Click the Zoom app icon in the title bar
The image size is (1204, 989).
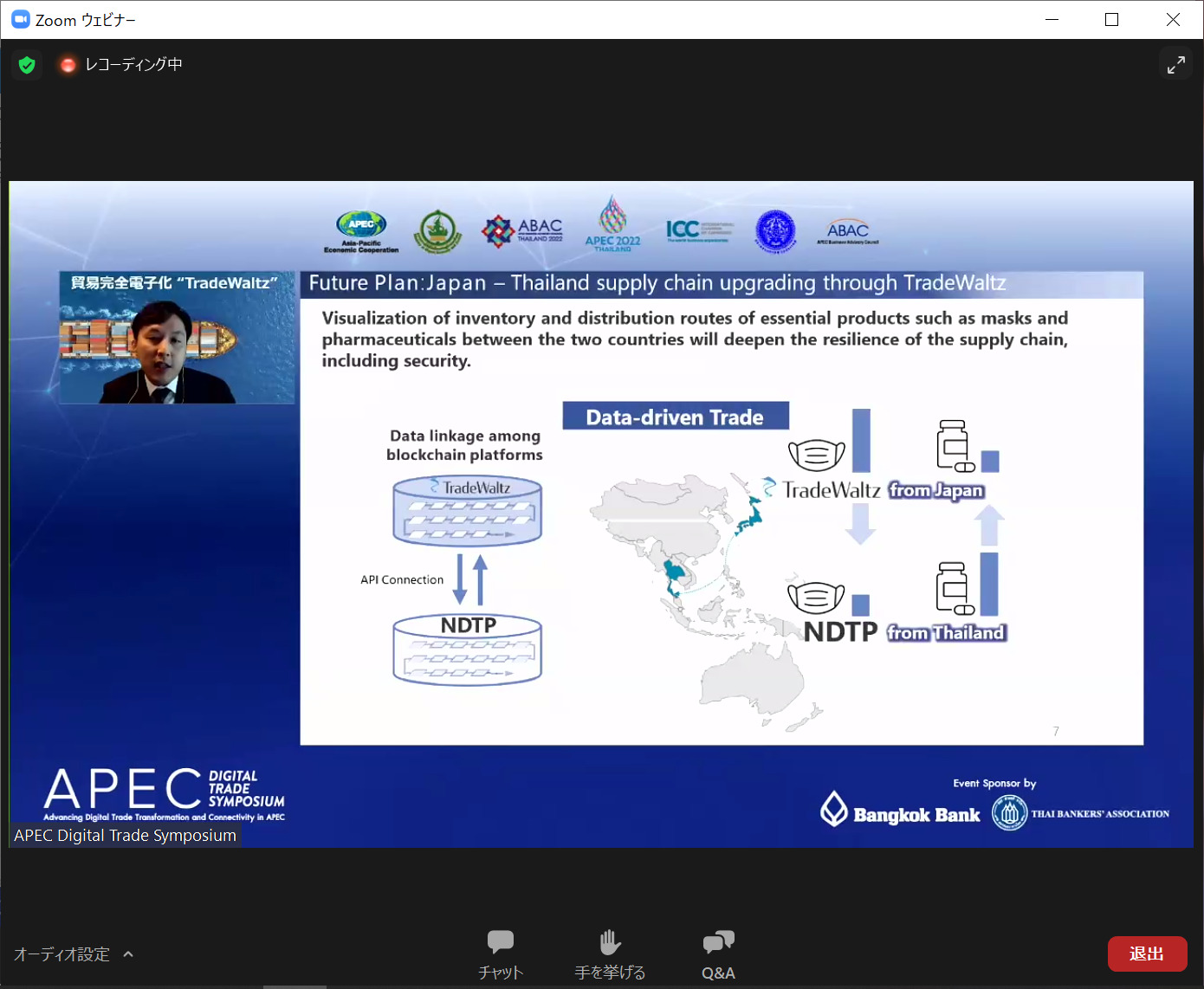pos(21,19)
